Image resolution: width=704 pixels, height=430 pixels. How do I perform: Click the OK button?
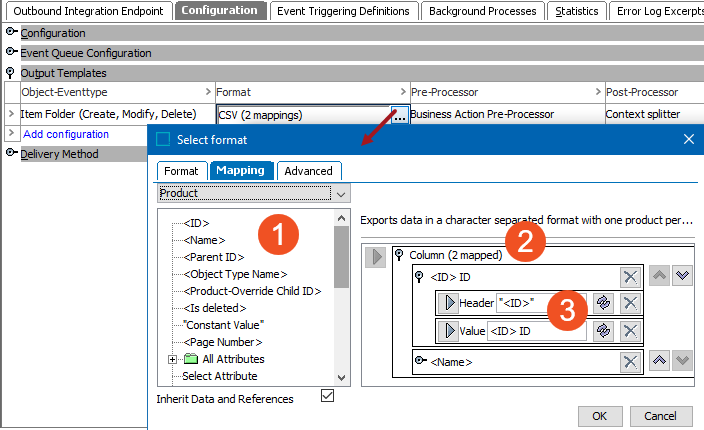[599, 415]
